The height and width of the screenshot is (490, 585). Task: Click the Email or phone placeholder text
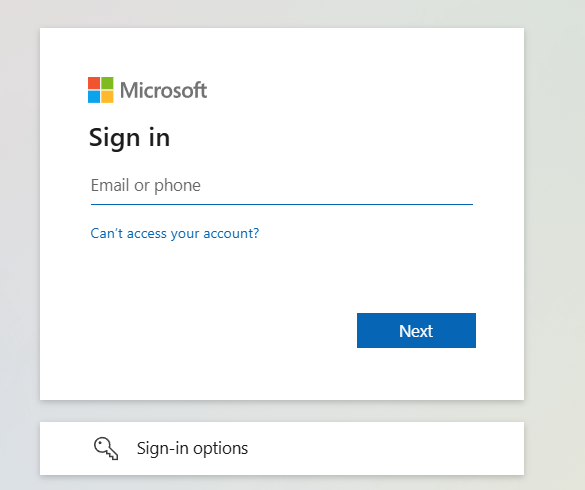coord(146,185)
